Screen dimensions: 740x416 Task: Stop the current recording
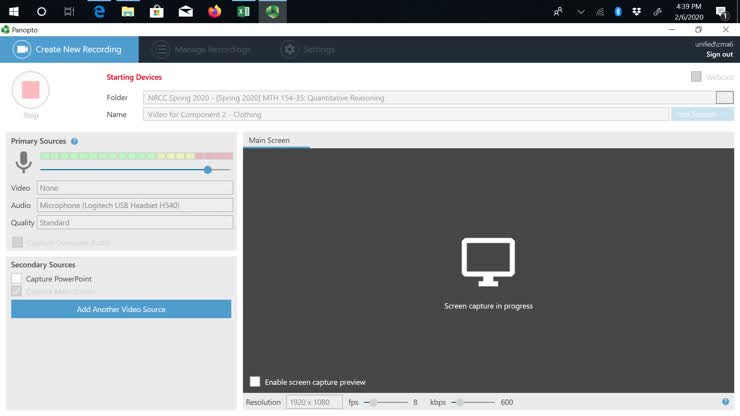point(30,90)
